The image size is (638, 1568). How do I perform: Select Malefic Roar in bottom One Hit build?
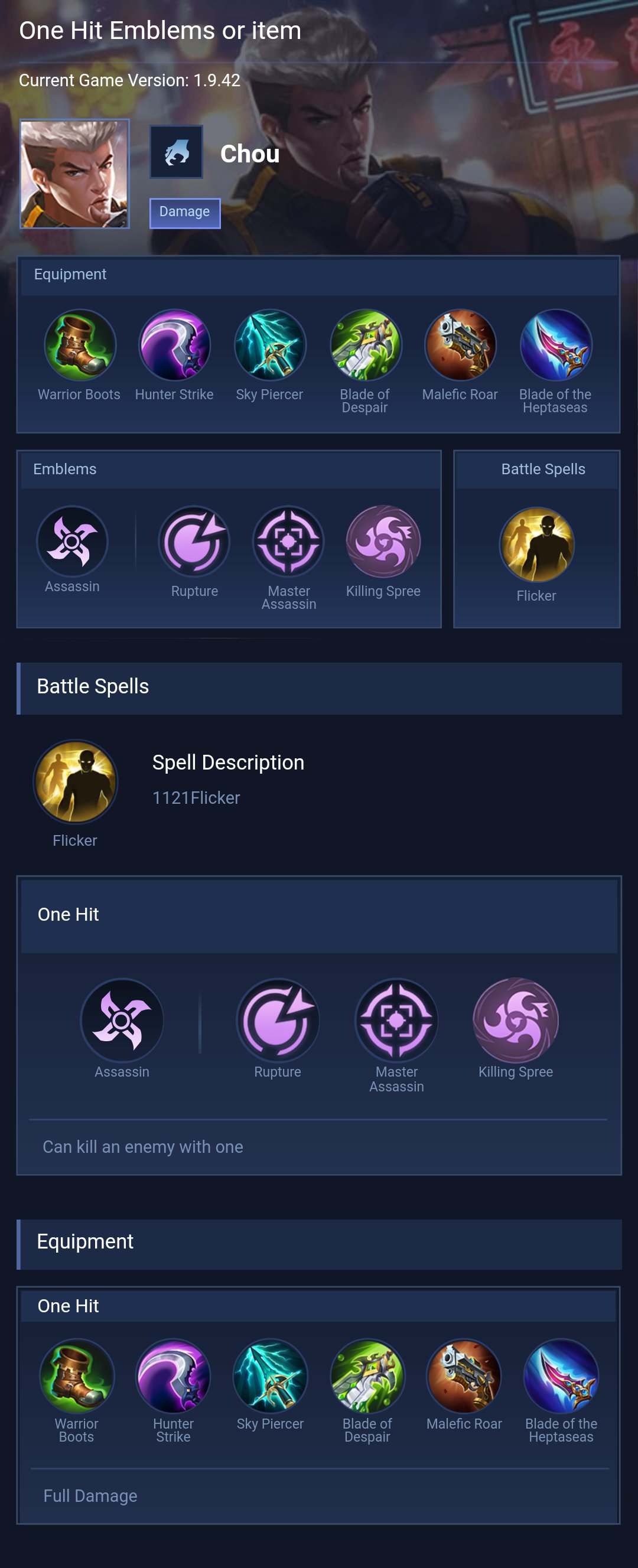pyautogui.click(x=464, y=1375)
